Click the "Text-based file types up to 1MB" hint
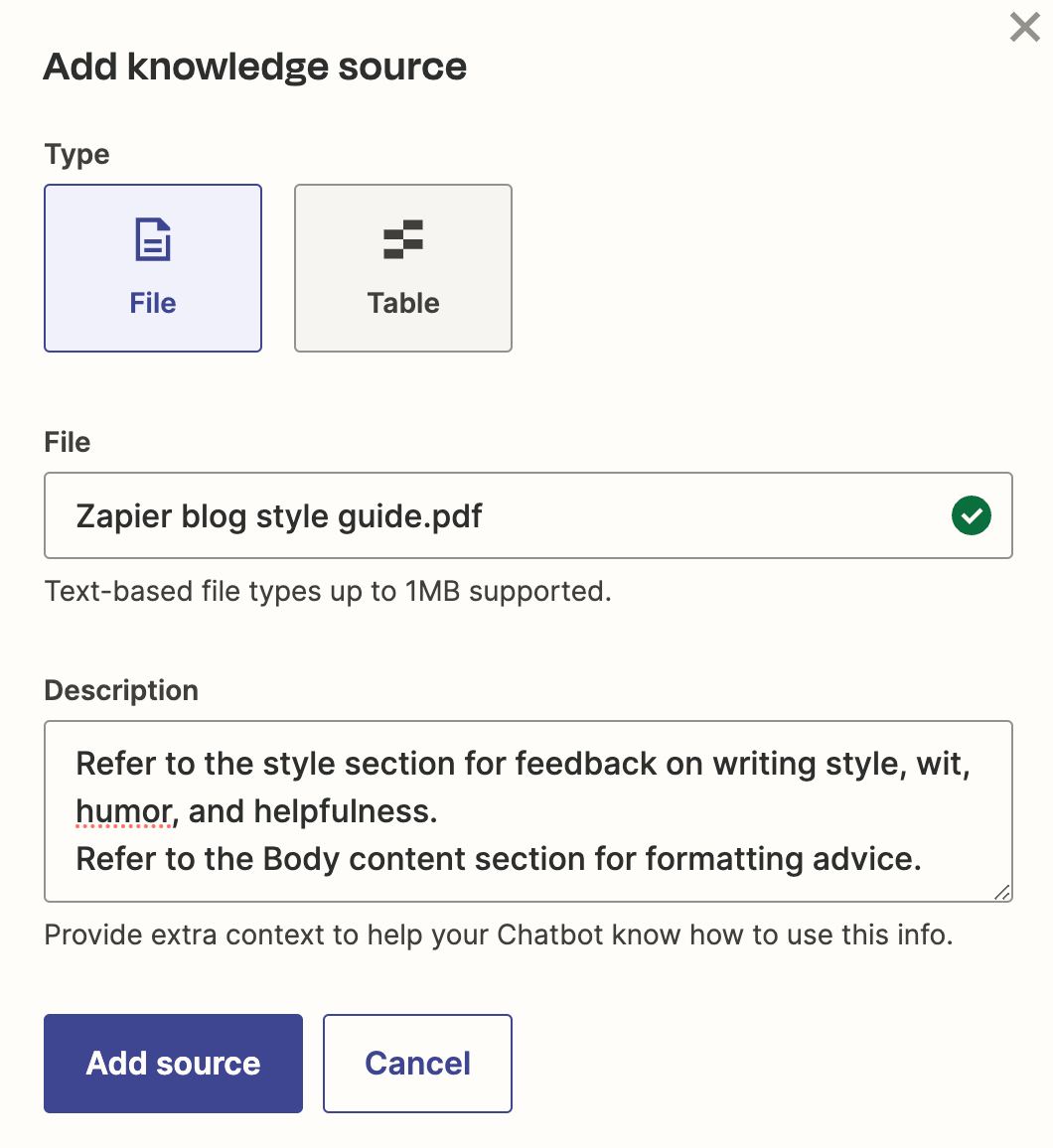 point(328,592)
